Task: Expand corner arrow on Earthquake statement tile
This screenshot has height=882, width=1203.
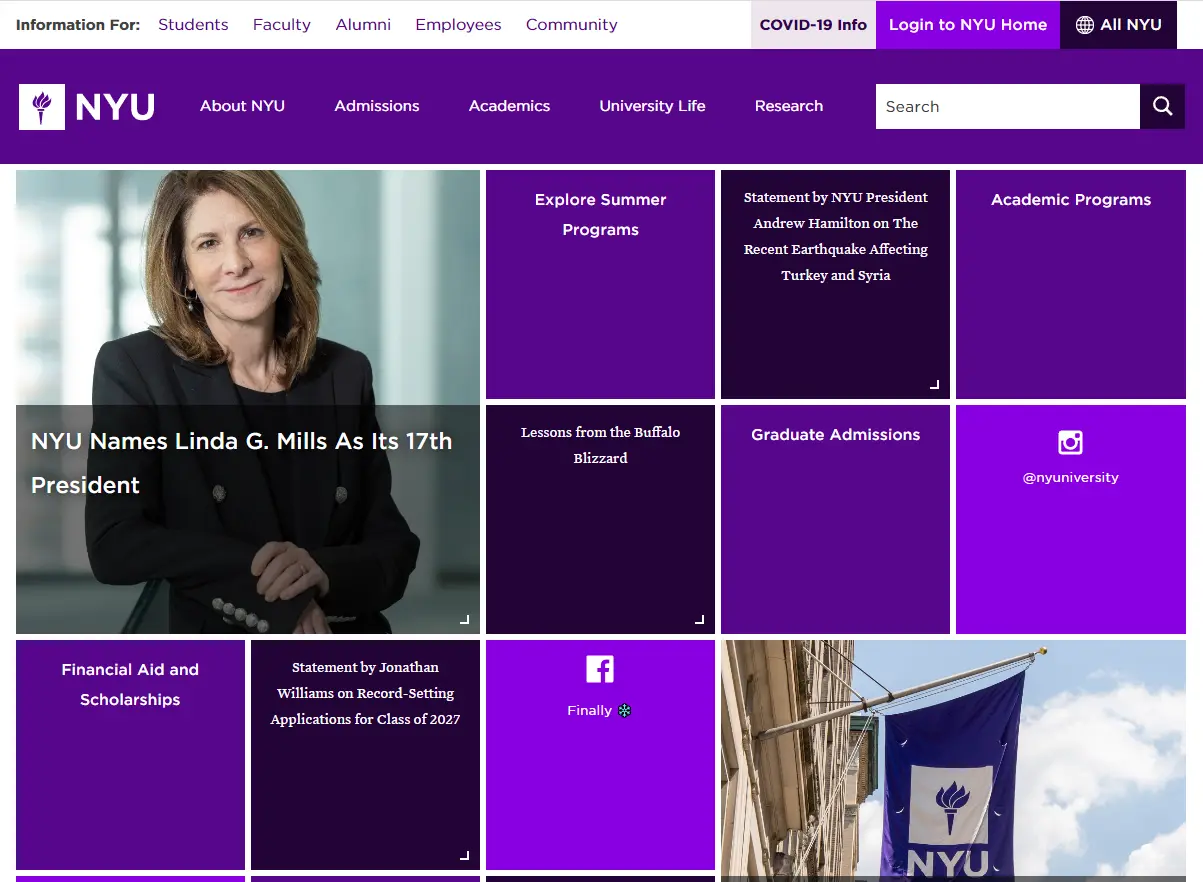Action: click(935, 384)
